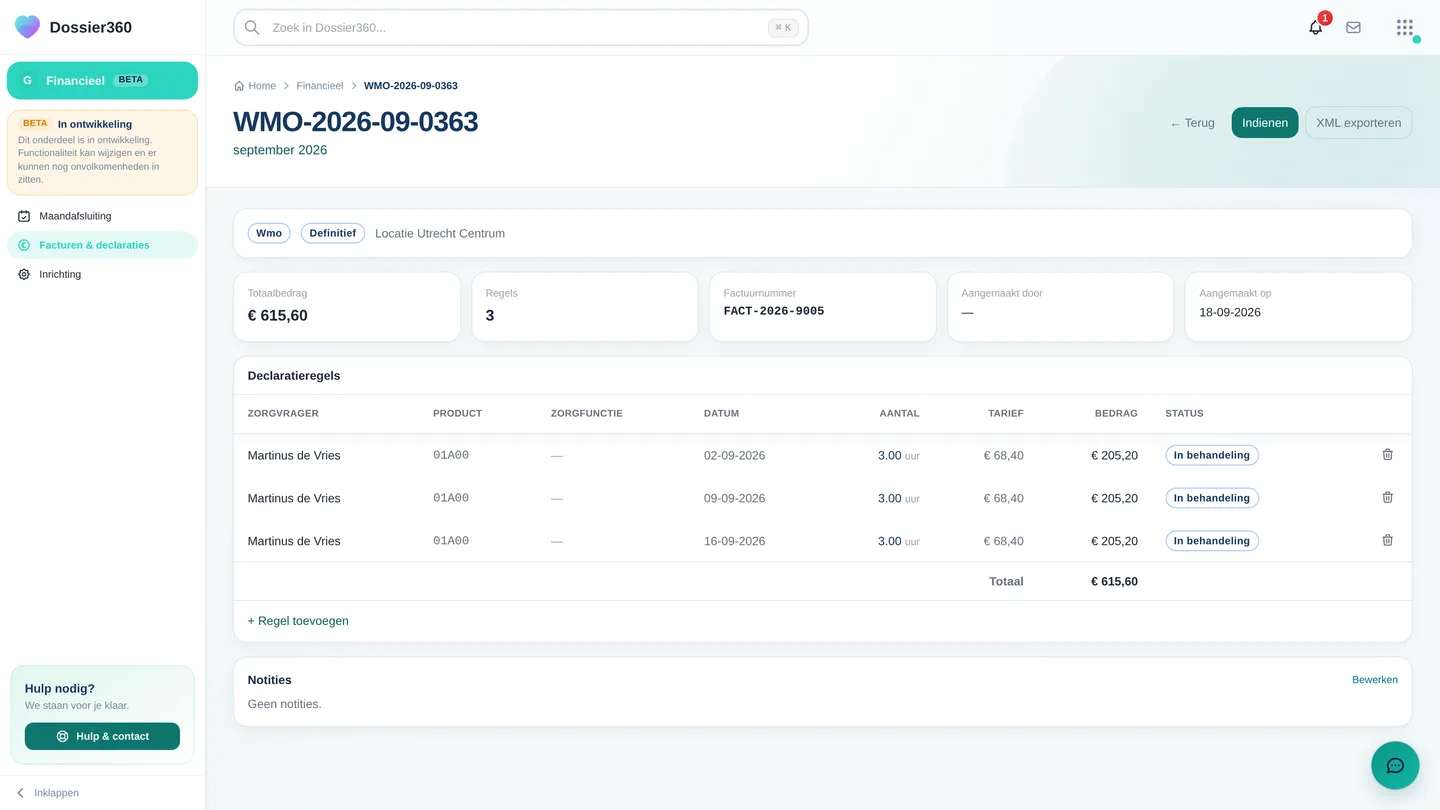Select the In behandeling status for 16-09-2026
Screen dimensions: 1440x810
[1212, 541]
